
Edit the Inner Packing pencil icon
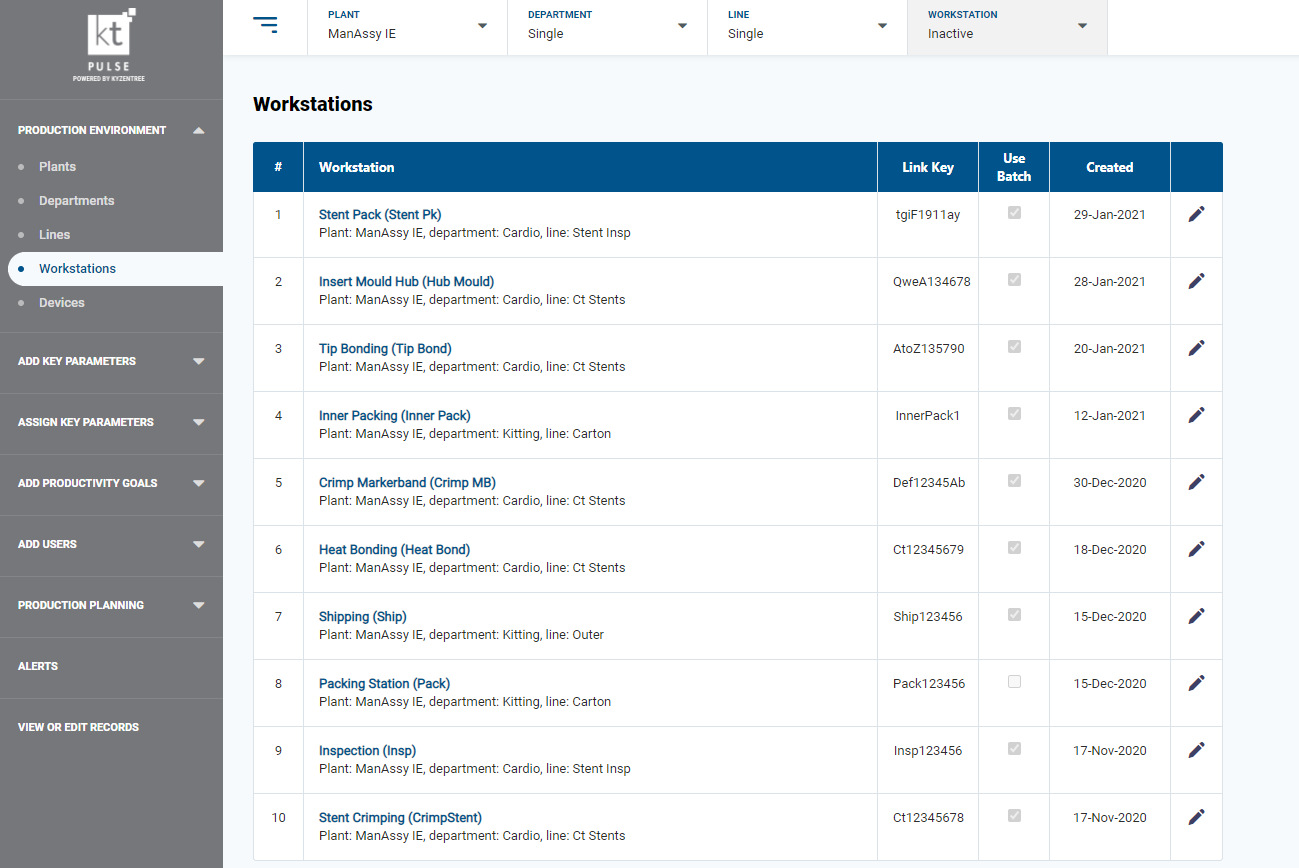(x=1196, y=415)
